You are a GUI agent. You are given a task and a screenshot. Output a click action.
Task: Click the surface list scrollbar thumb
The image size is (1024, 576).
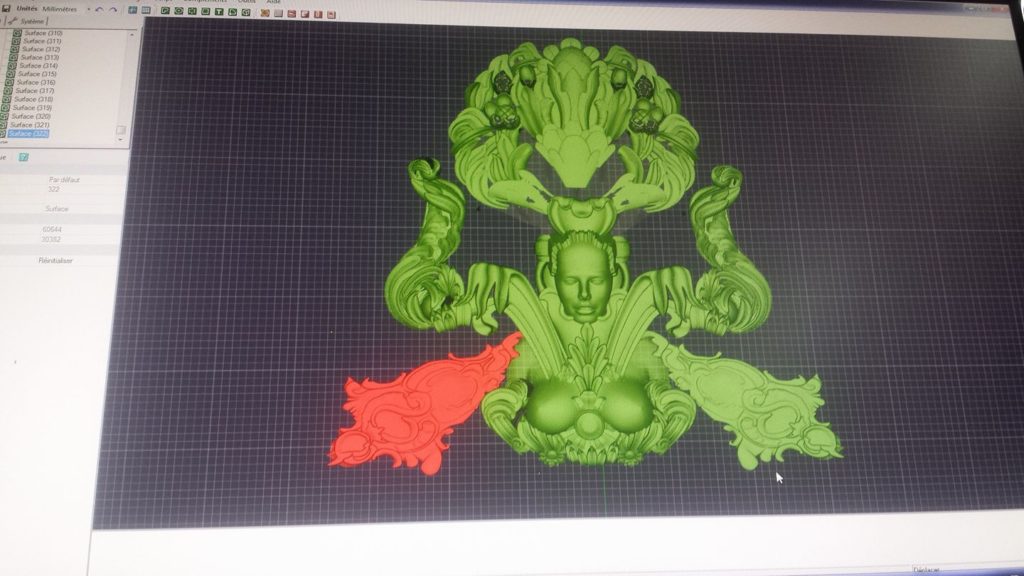pyautogui.click(x=121, y=130)
